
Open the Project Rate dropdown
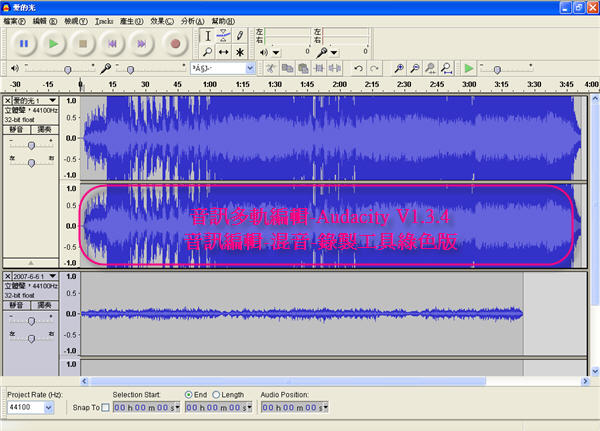49,408
